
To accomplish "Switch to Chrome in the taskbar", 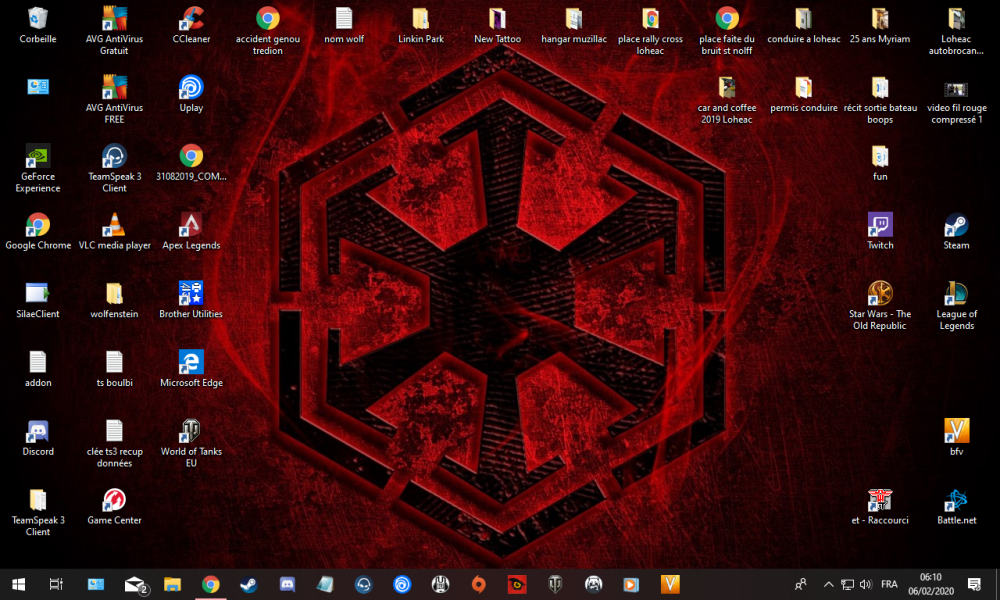I will 210,584.
